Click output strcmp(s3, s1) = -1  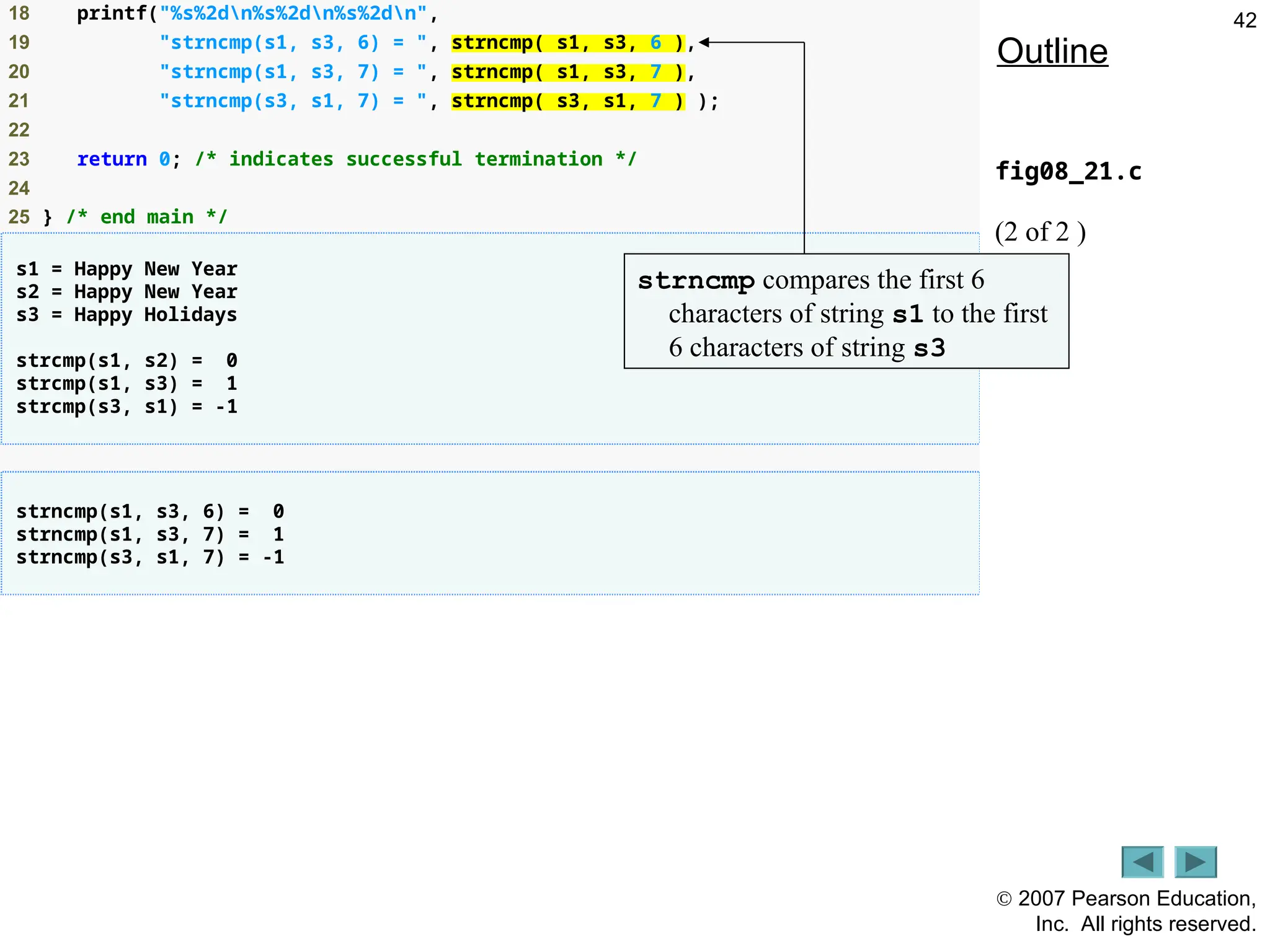pyautogui.click(x=127, y=407)
